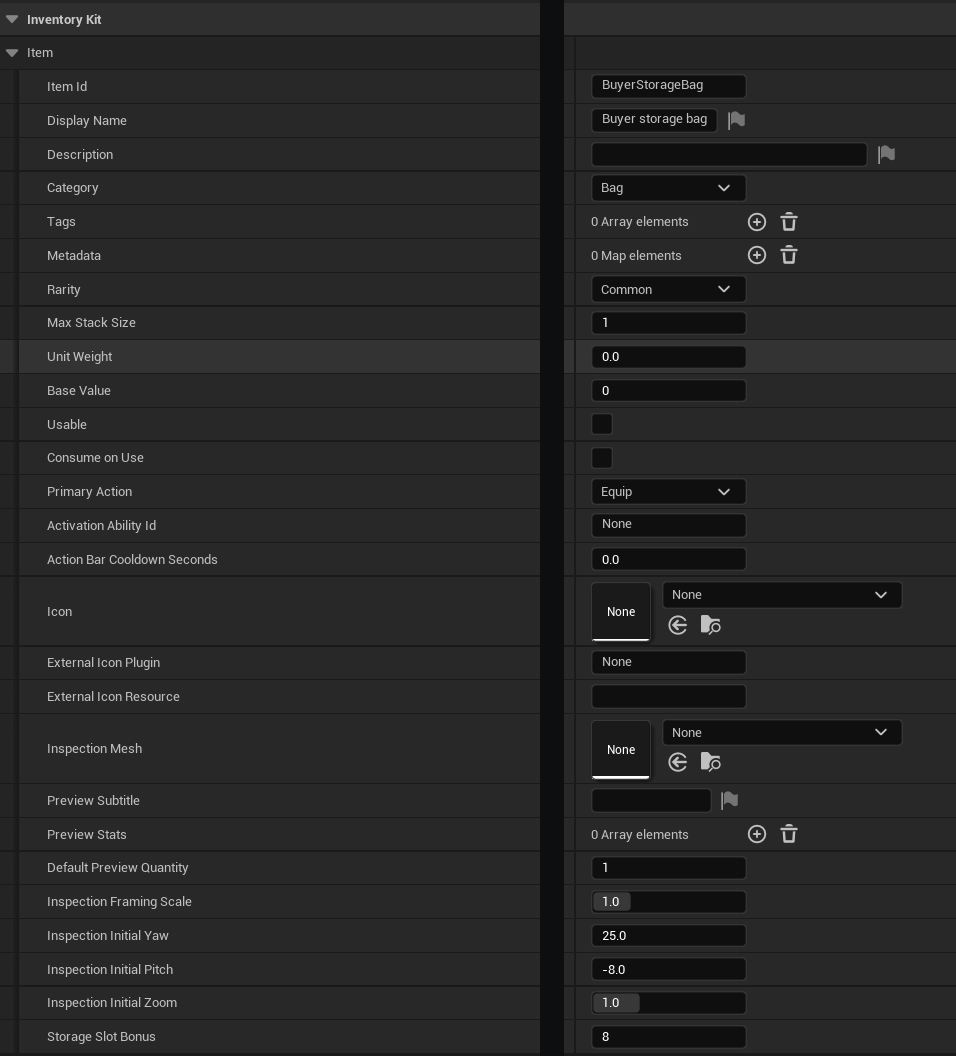Use selected asset arrow for Icon
This screenshot has height=1056, width=956.
[677, 625]
